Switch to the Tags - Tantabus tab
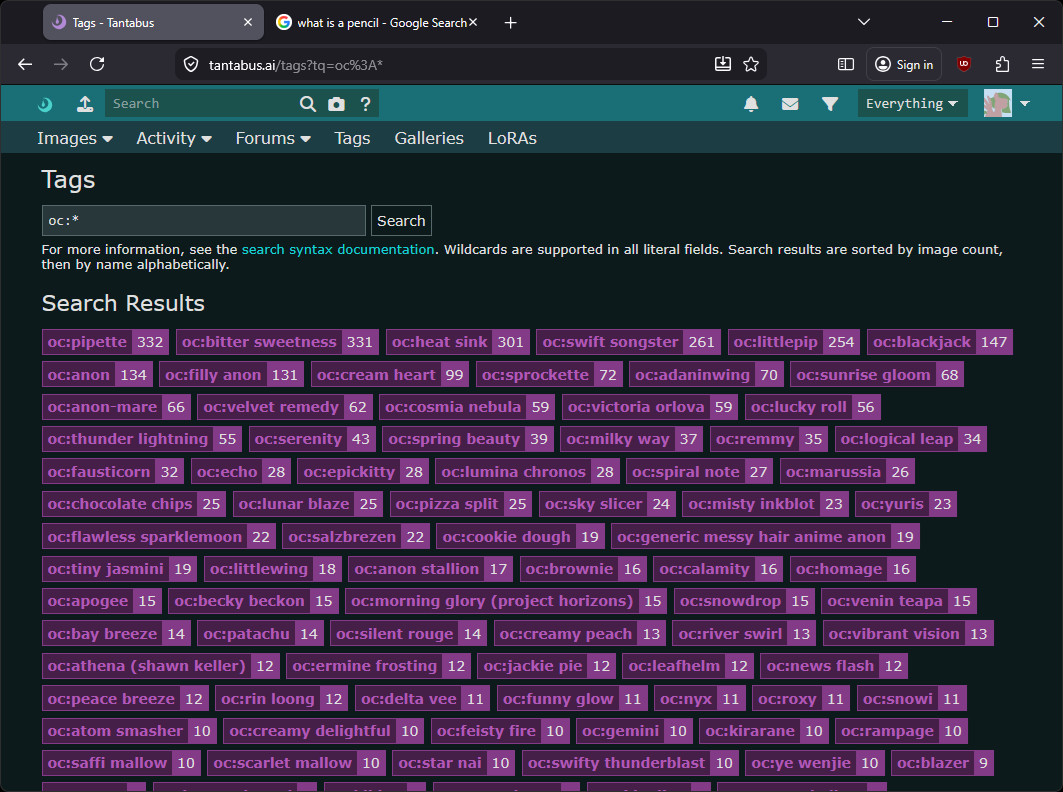The width and height of the screenshot is (1063, 792). (x=153, y=22)
